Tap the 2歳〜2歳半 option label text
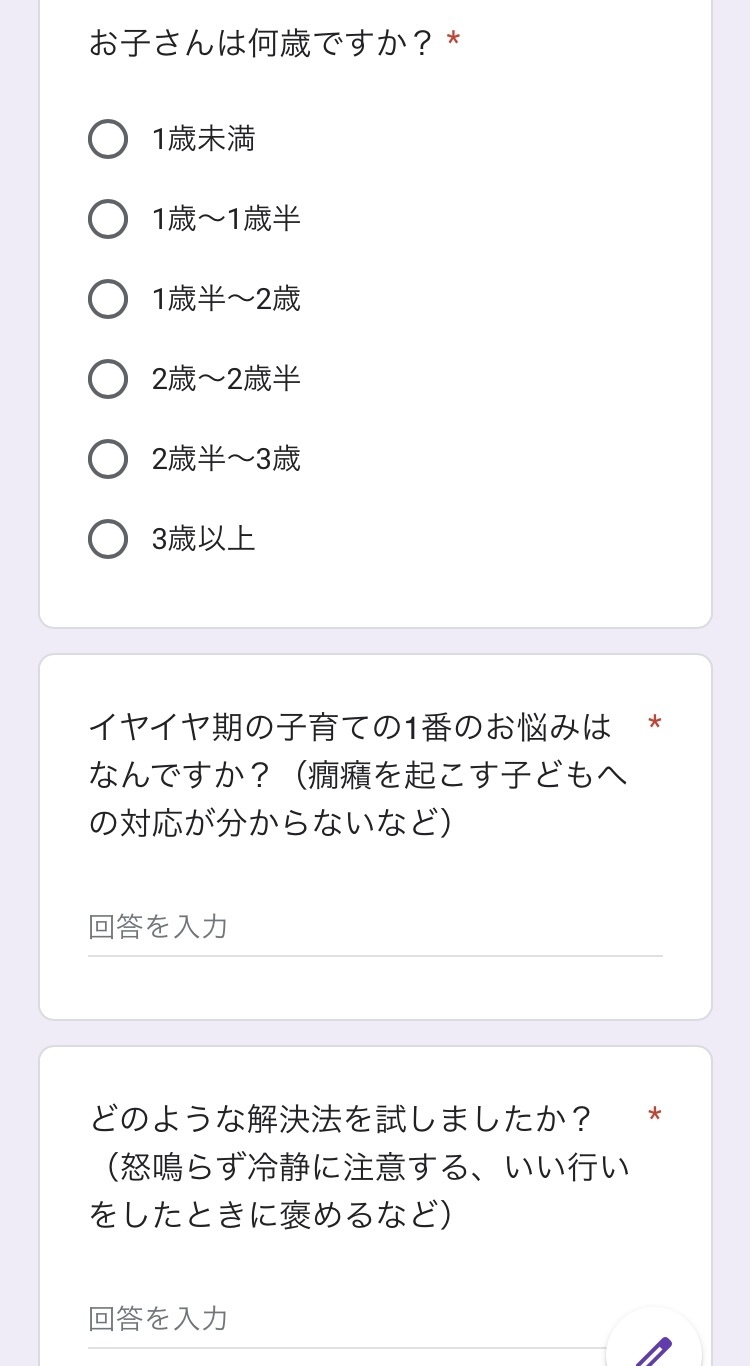This screenshot has width=750, height=1366. tap(226, 379)
